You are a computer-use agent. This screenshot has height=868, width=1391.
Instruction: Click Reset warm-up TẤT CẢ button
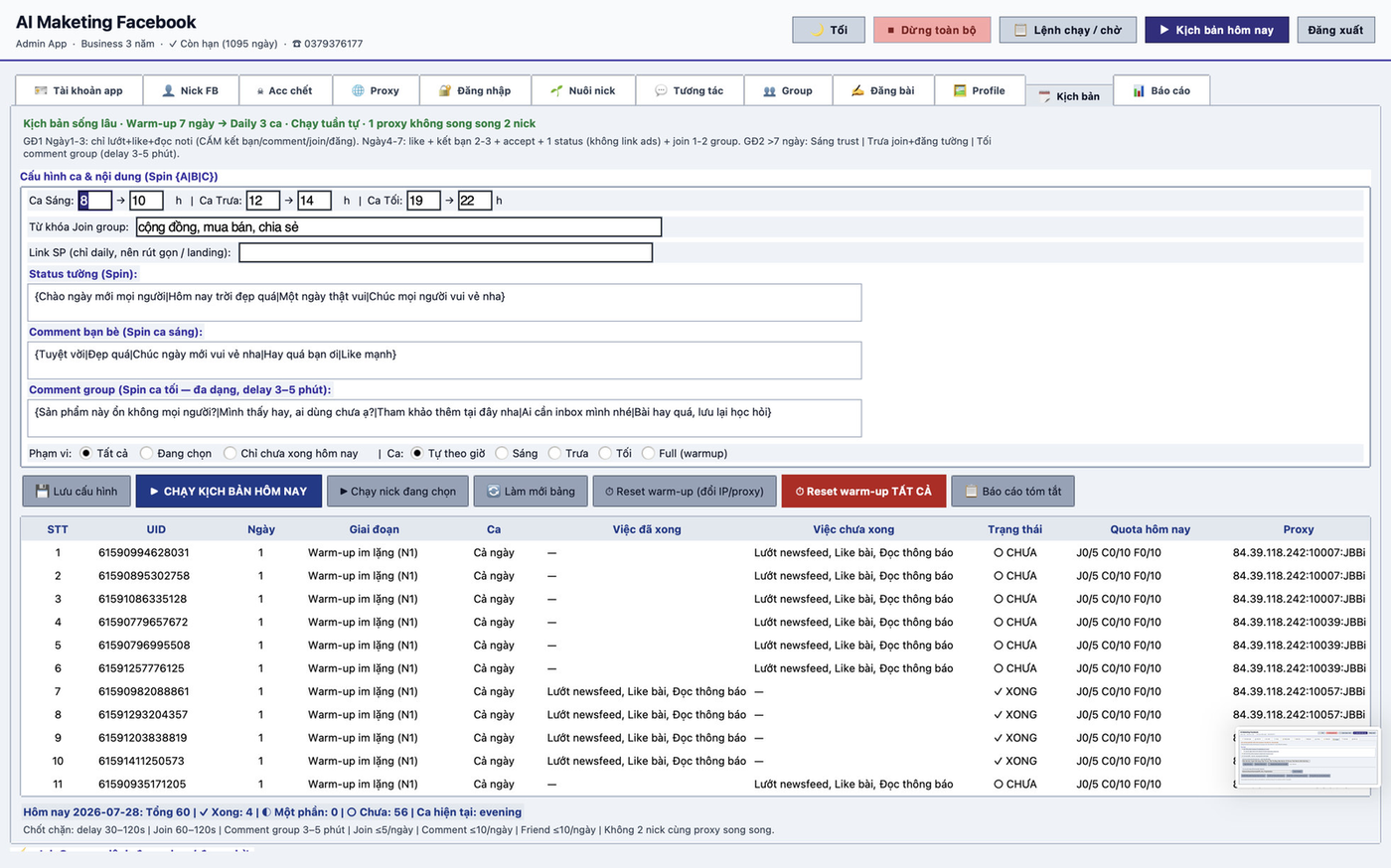tap(863, 491)
